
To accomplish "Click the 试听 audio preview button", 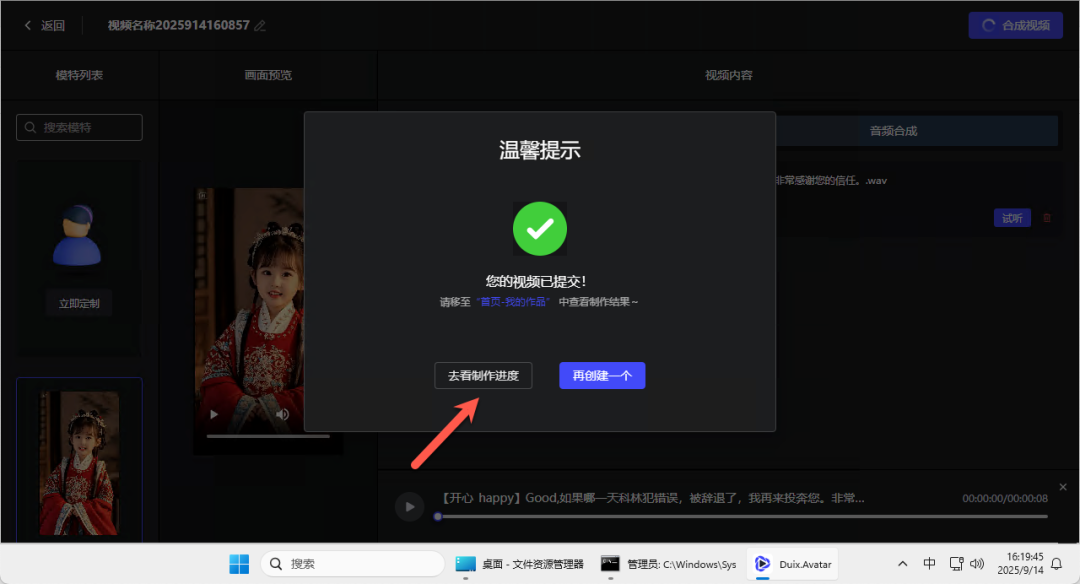I will tap(1011, 218).
